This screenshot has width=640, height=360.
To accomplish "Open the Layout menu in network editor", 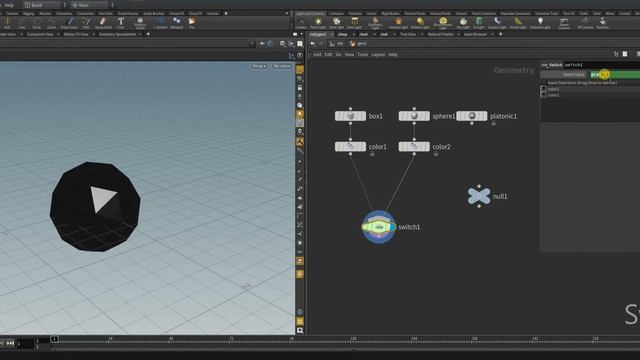I will tap(378, 54).
